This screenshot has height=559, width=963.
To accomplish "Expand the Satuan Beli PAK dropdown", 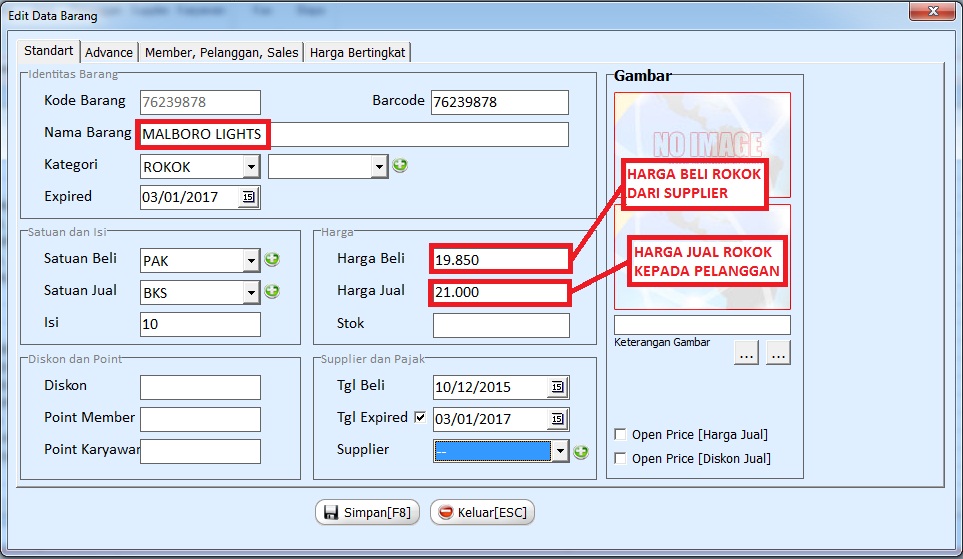I will (x=251, y=261).
